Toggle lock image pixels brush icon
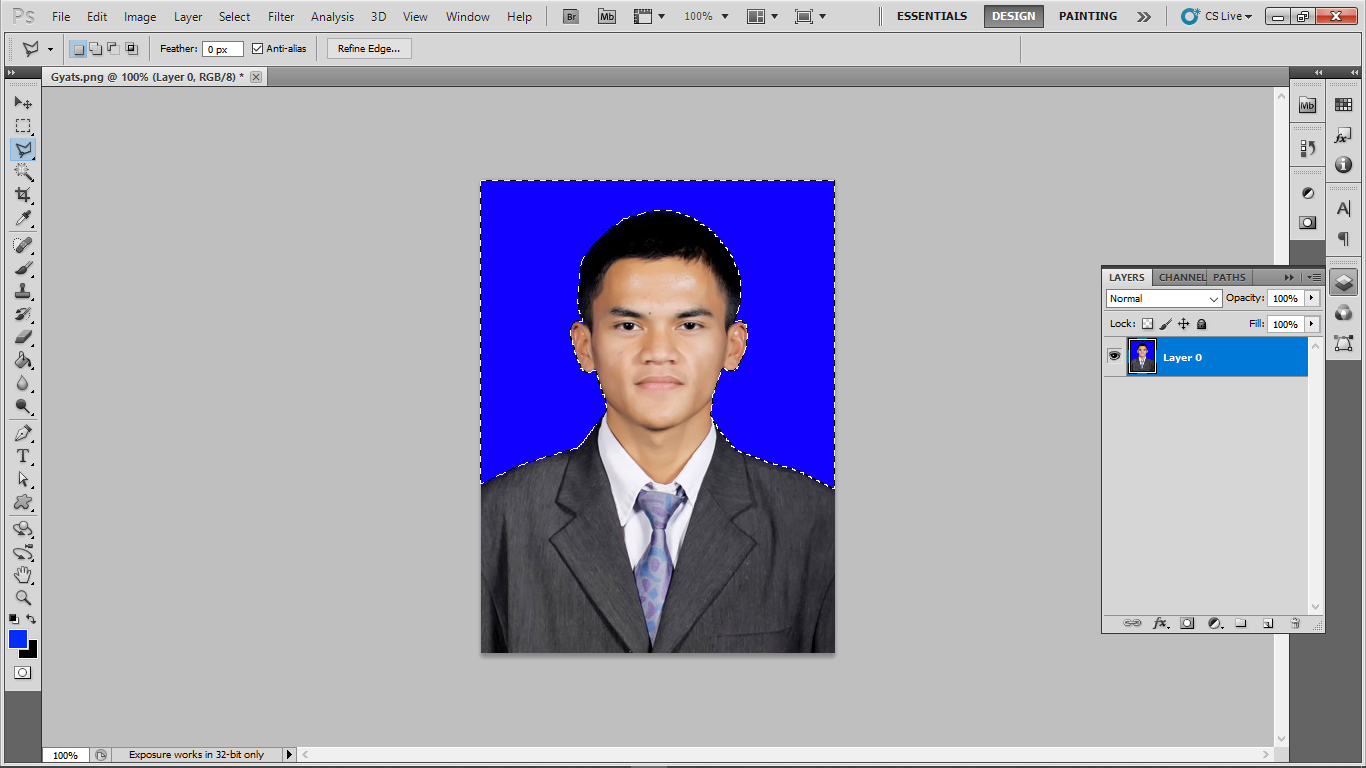 (1166, 324)
